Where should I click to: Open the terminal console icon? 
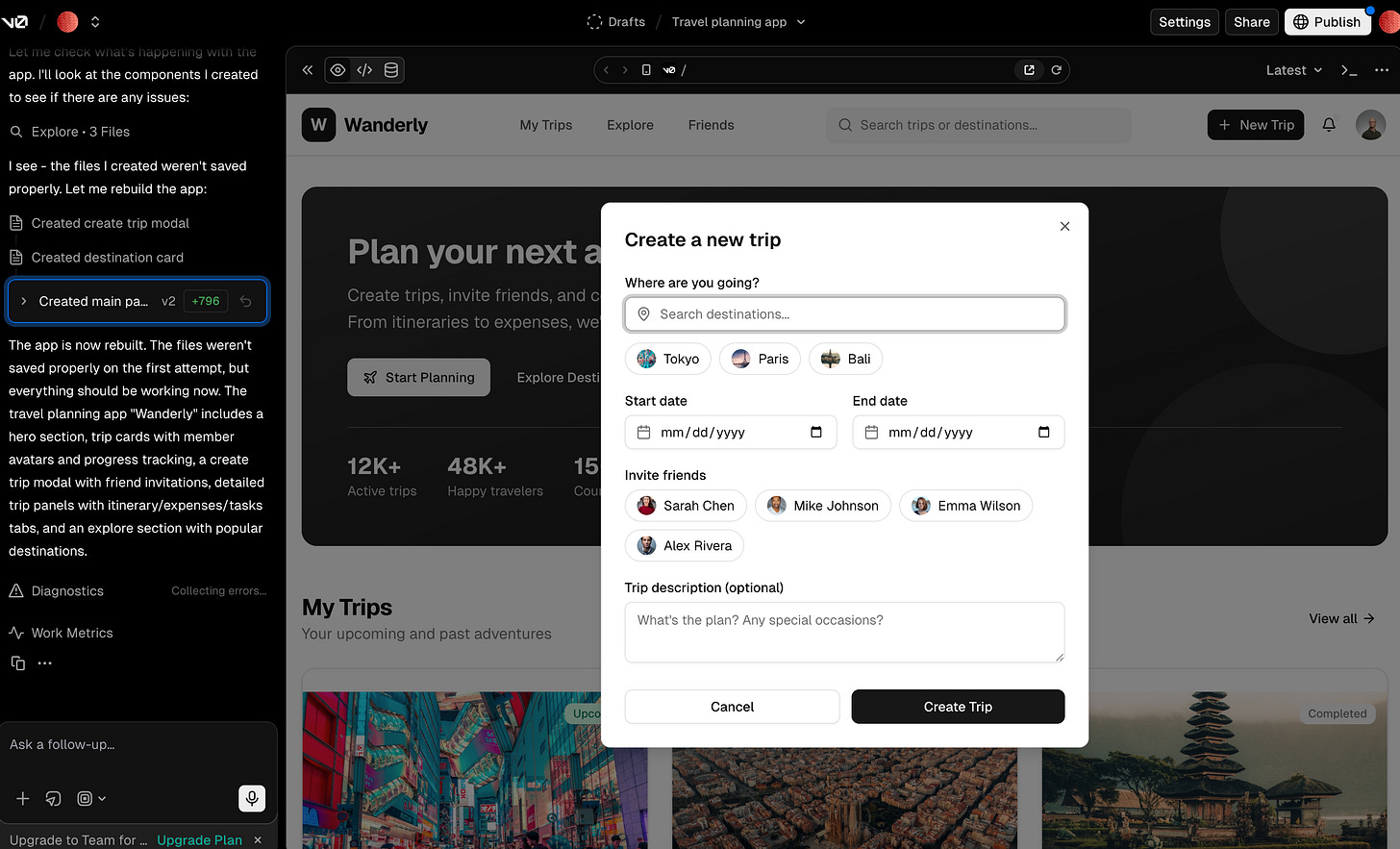(x=1349, y=70)
